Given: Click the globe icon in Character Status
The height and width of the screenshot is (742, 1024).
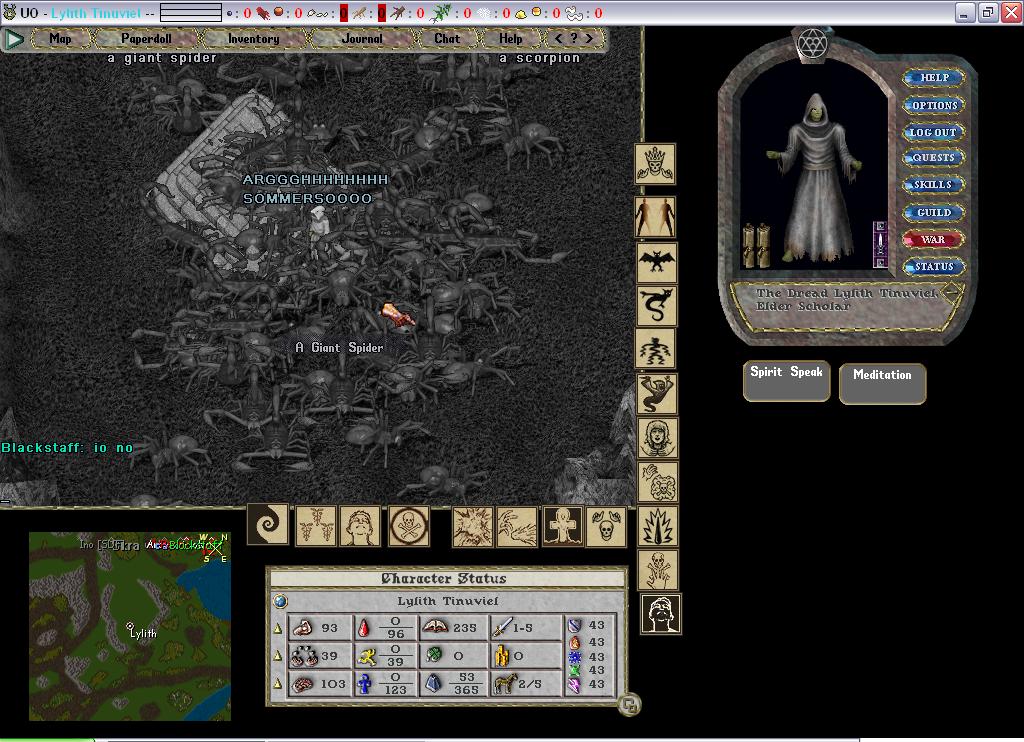Looking at the screenshot, I should tap(280, 601).
